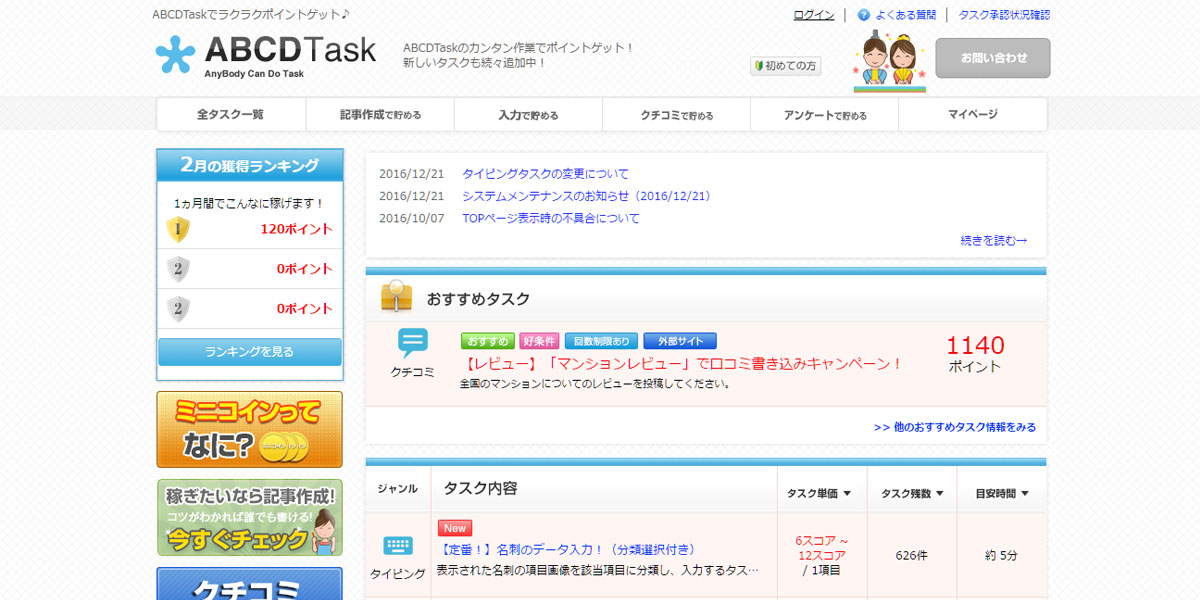Open the アンケートで貯める tab
The image size is (1200, 600).
(x=824, y=115)
